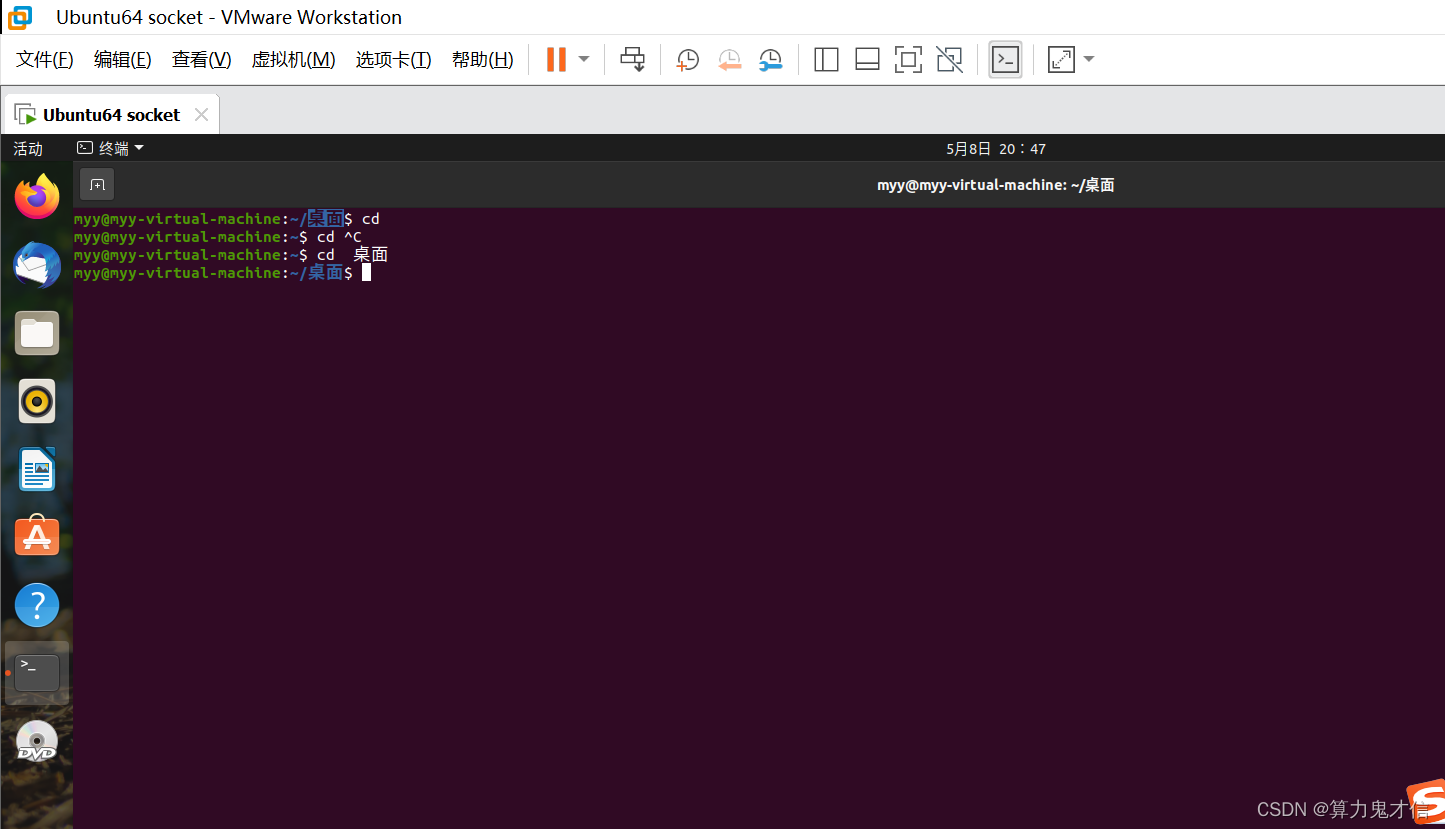
Task: Open a new terminal tab with plus button
Action: [96, 184]
